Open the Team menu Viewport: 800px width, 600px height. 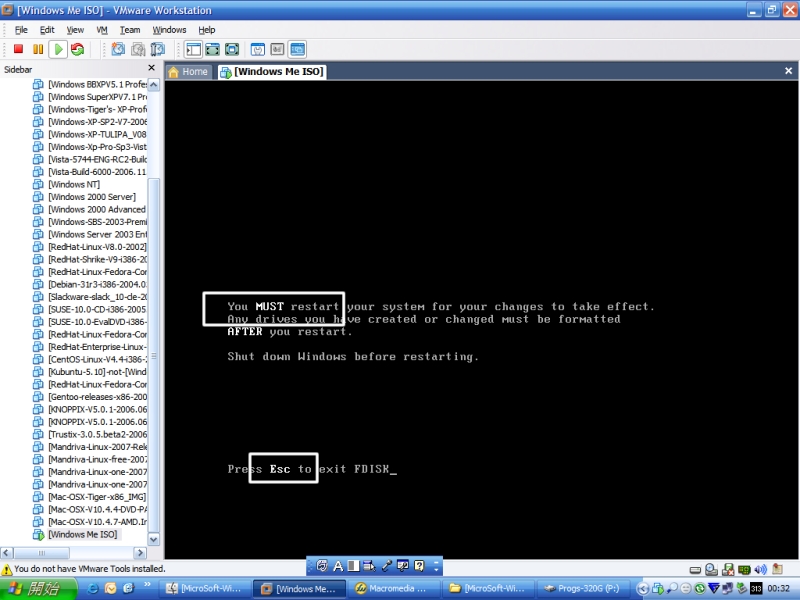(x=130, y=30)
